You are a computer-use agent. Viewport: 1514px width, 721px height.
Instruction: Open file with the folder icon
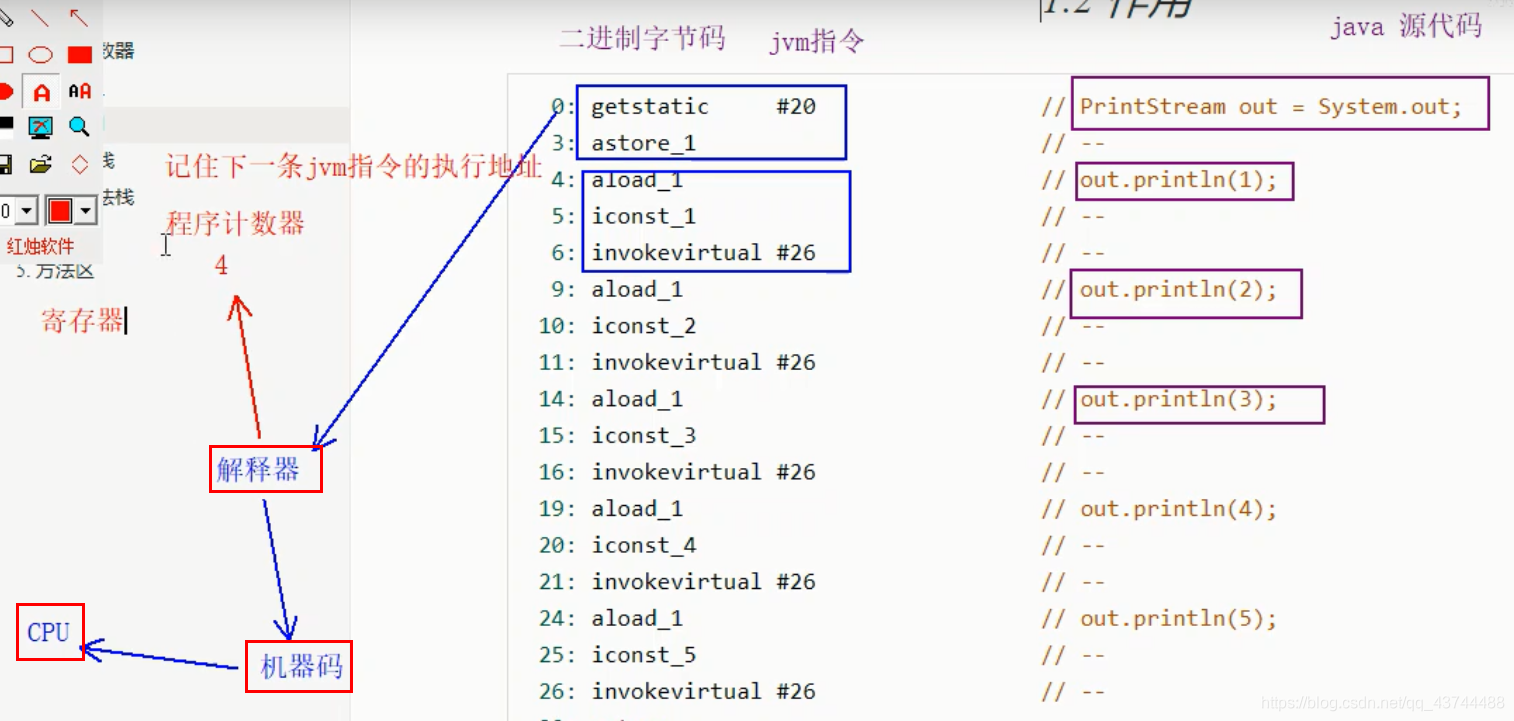click(40, 165)
